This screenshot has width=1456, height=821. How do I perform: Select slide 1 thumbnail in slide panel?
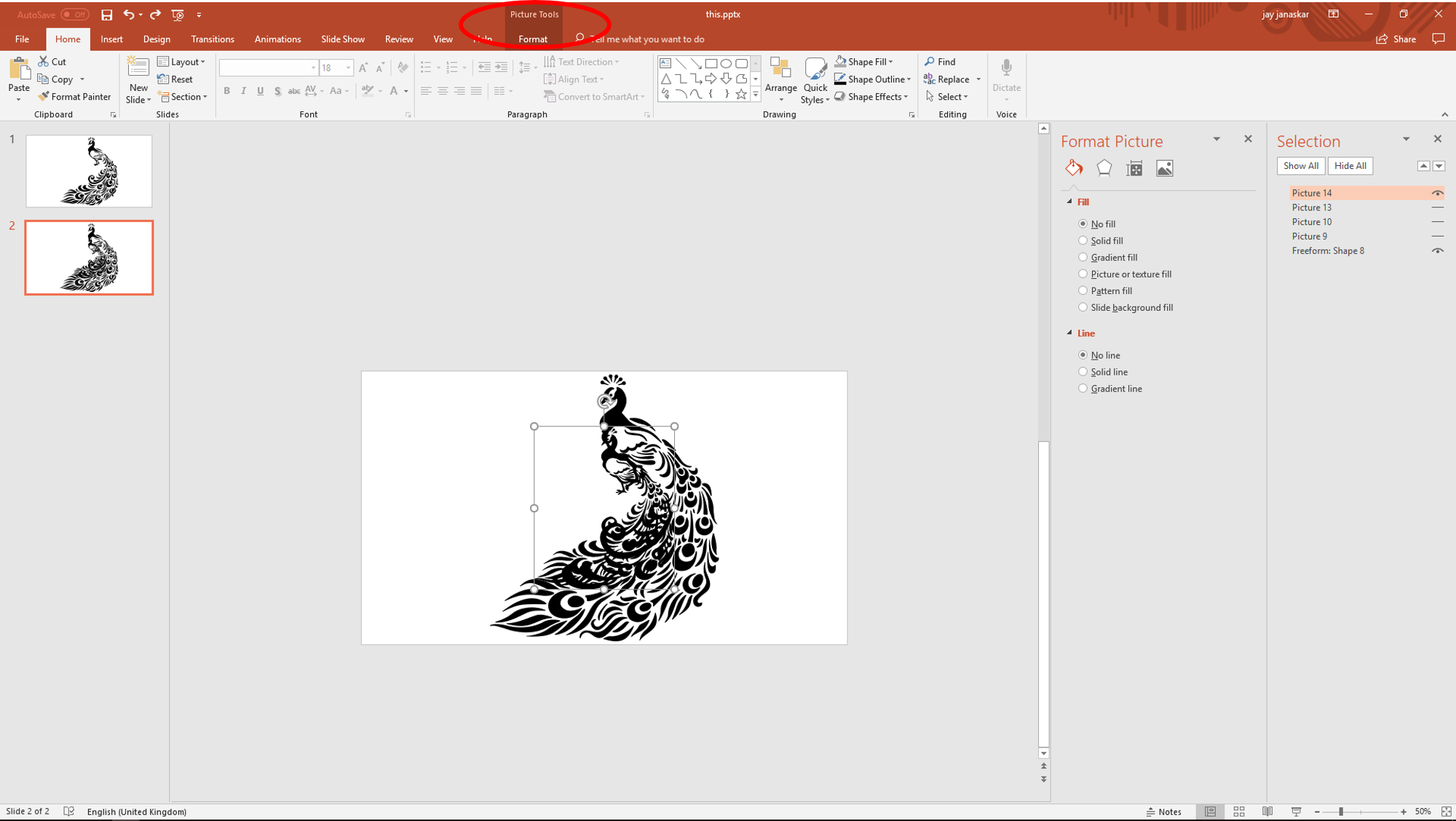coord(89,171)
